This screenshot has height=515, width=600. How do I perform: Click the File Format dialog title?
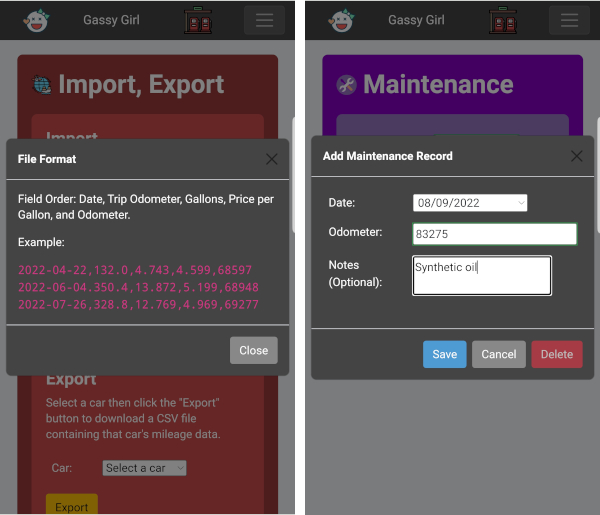coord(47,159)
